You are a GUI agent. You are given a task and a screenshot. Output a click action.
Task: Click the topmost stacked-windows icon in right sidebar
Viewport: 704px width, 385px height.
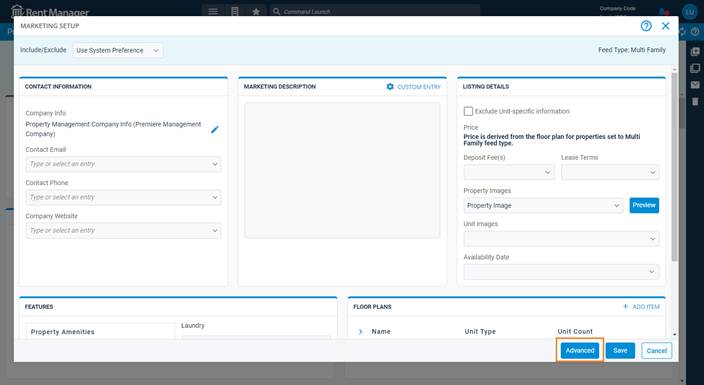695,52
